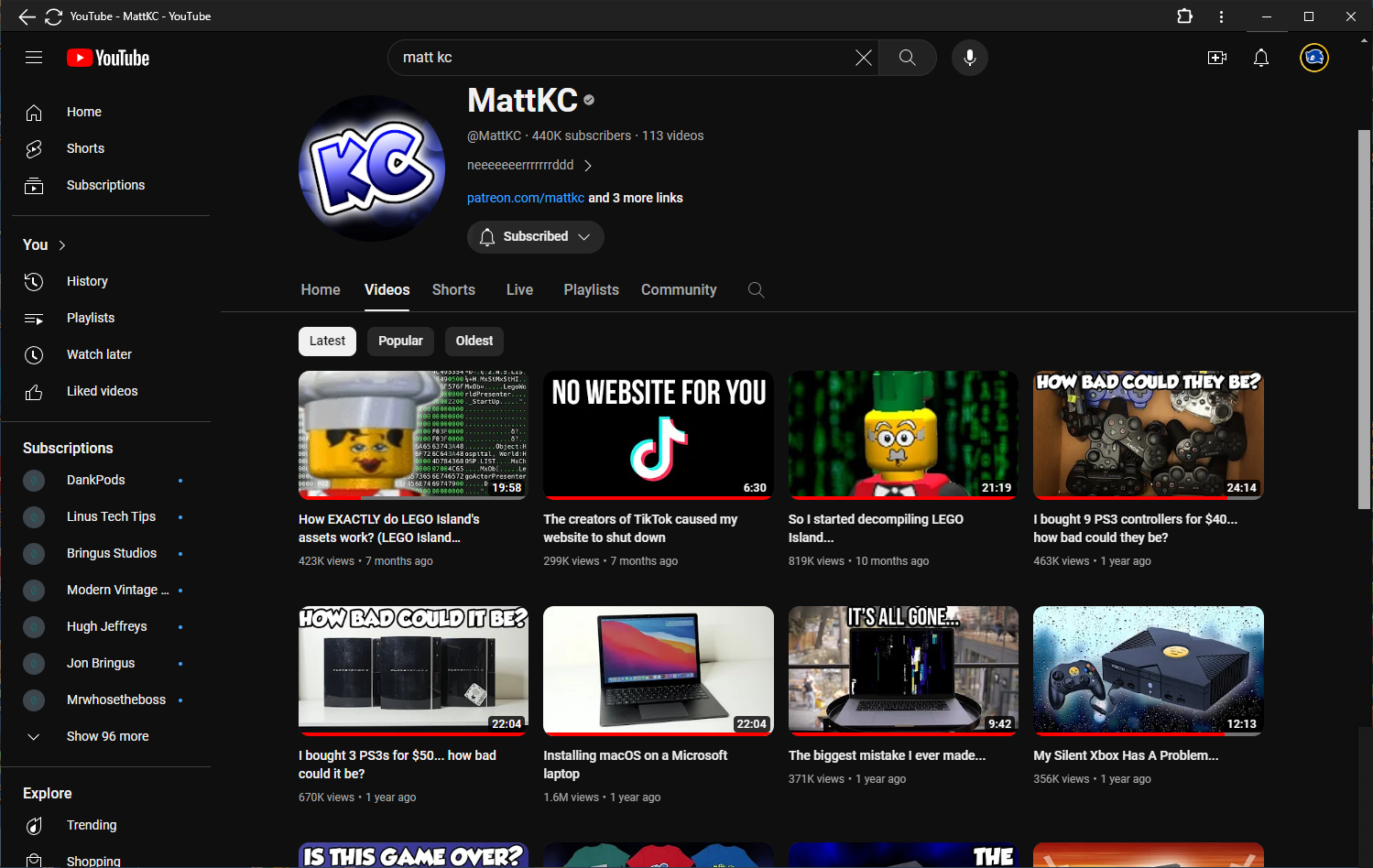Open Watch later in sidebar
The height and width of the screenshot is (868, 1373).
coord(99,354)
